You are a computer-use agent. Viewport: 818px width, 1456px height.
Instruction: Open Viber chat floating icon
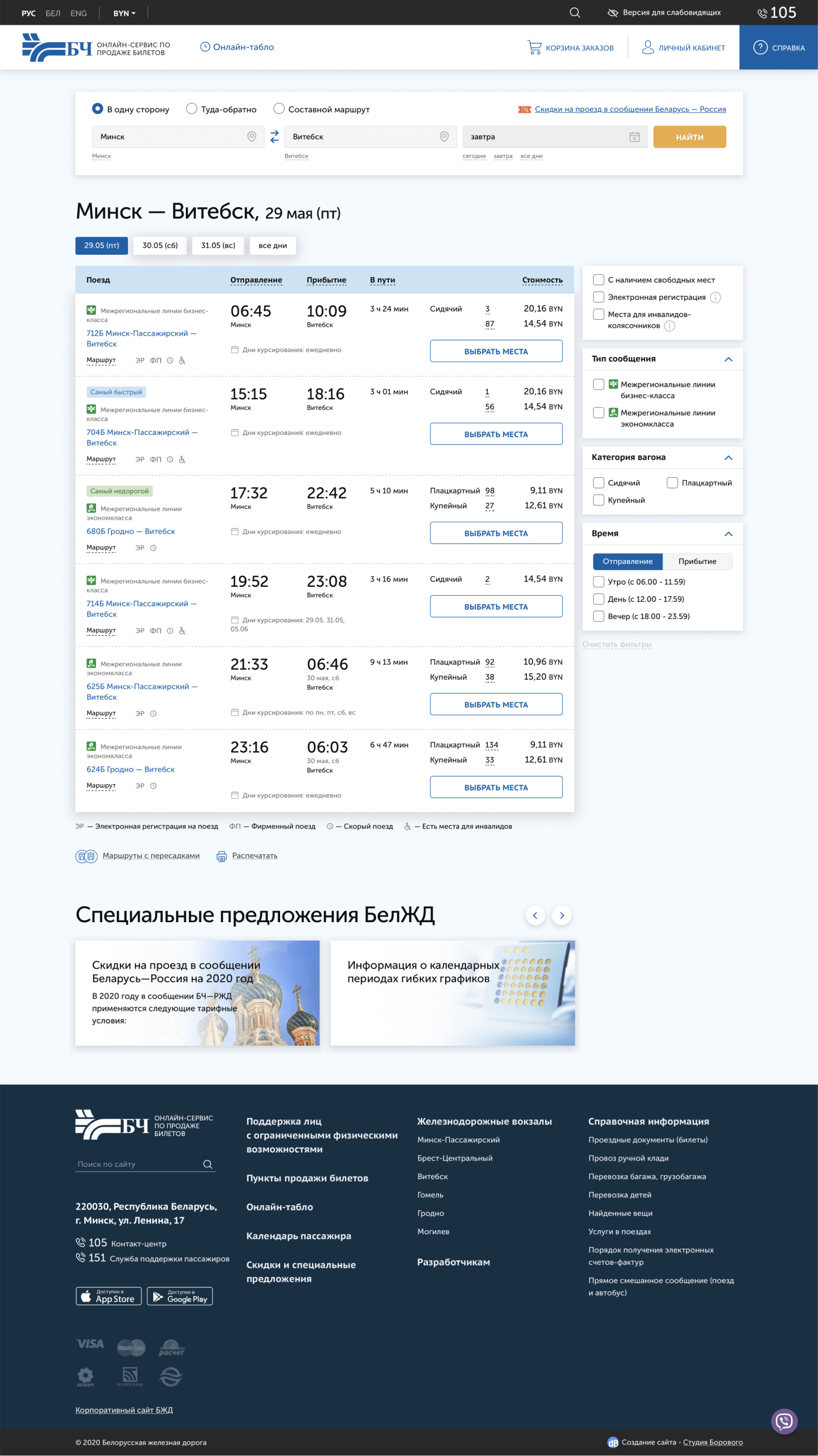784,1421
